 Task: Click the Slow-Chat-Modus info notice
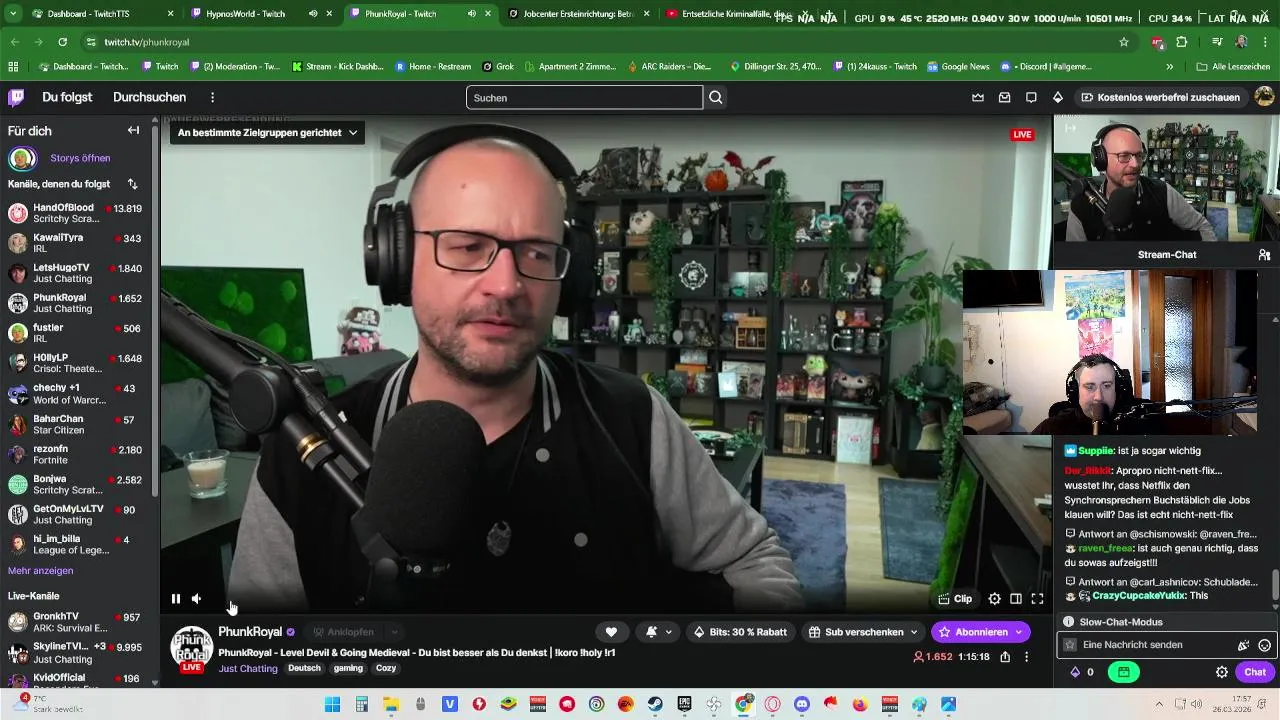pyautogui.click(x=1165, y=622)
